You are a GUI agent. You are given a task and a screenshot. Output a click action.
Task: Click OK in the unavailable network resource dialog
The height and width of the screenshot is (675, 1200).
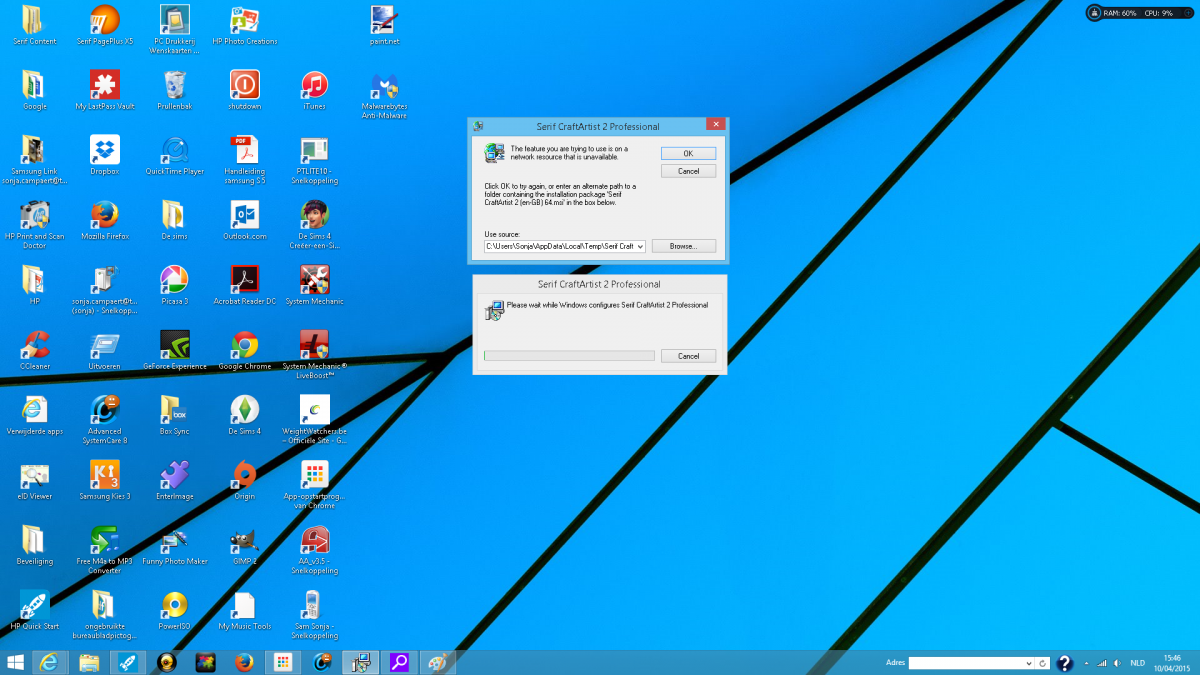[688, 153]
